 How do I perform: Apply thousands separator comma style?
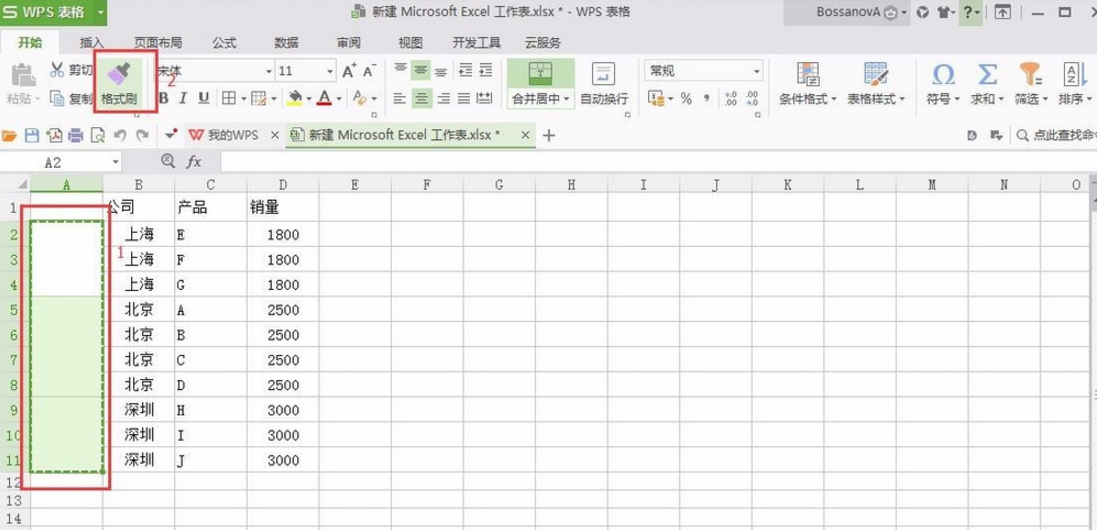[x=707, y=99]
